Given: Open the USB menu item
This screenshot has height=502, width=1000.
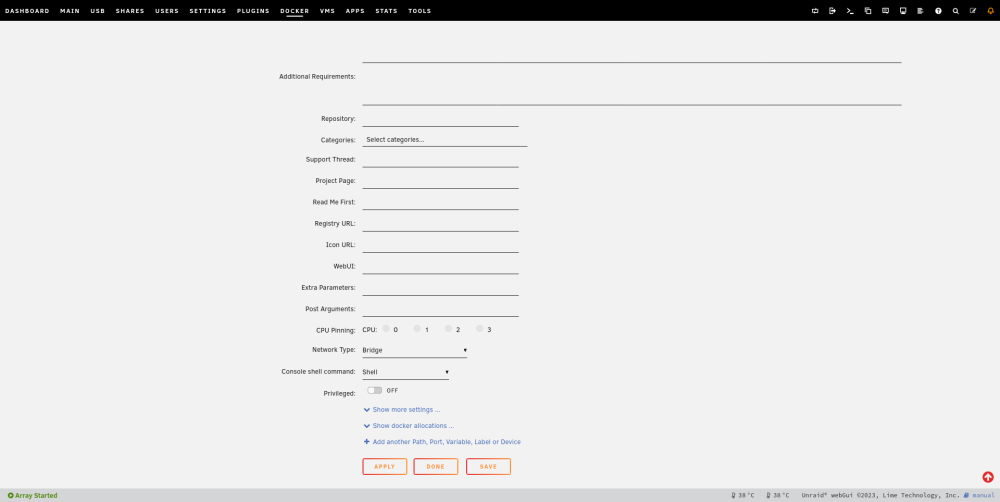Looking at the screenshot, I should (x=98, y=11).
